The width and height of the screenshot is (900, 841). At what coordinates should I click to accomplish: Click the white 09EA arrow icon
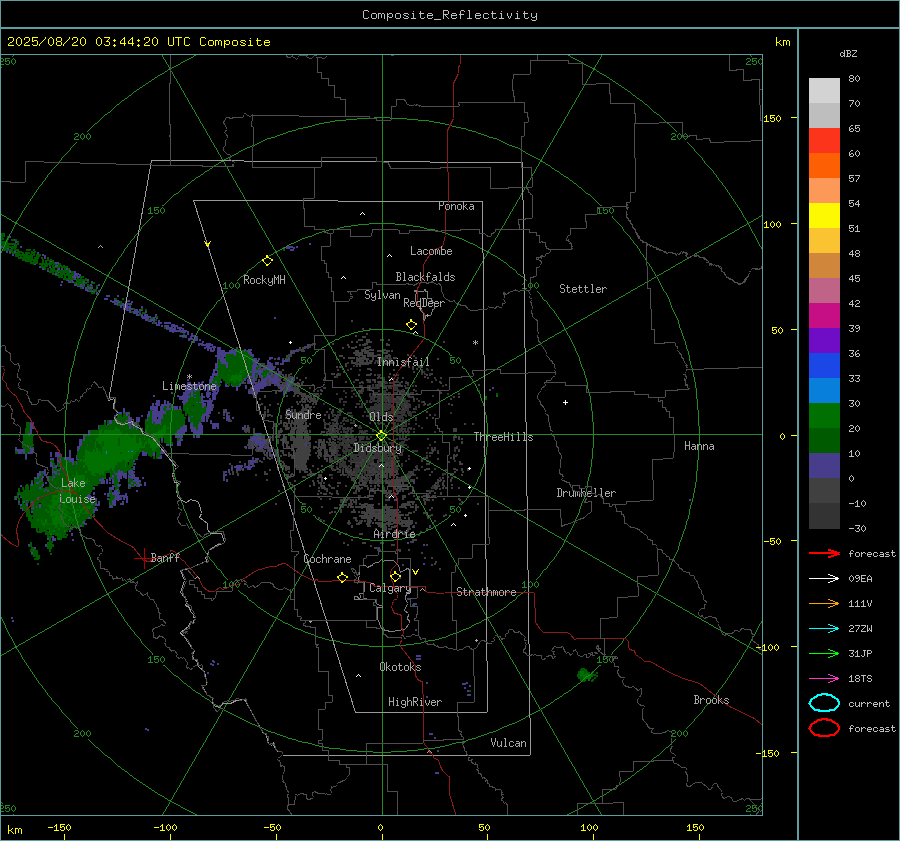click(x=824, y=578)
